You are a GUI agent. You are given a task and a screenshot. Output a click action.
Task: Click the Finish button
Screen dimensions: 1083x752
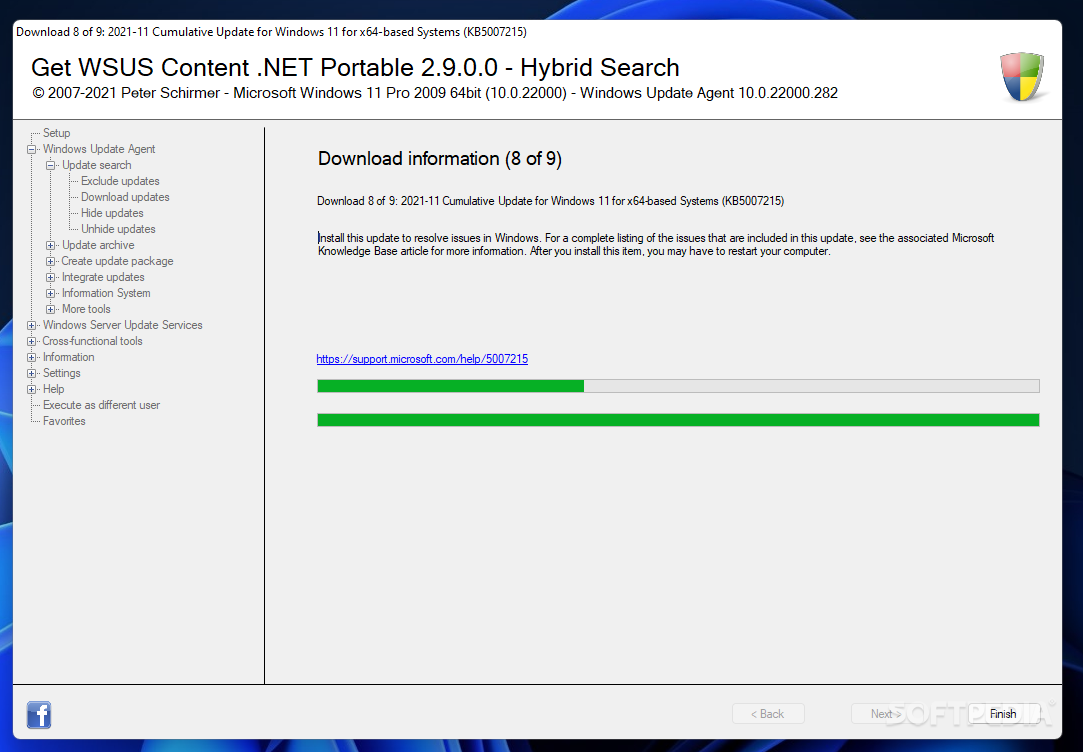(1002, 713)
